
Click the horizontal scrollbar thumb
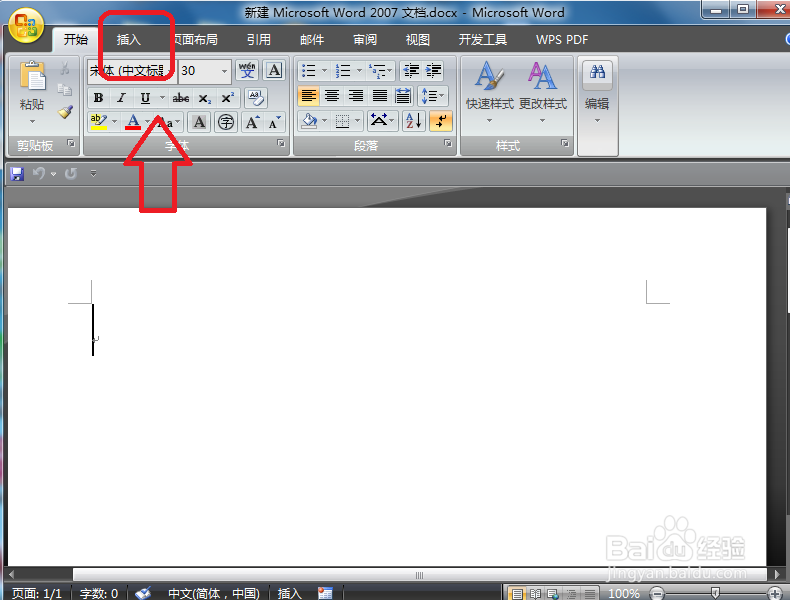[419, 575]
